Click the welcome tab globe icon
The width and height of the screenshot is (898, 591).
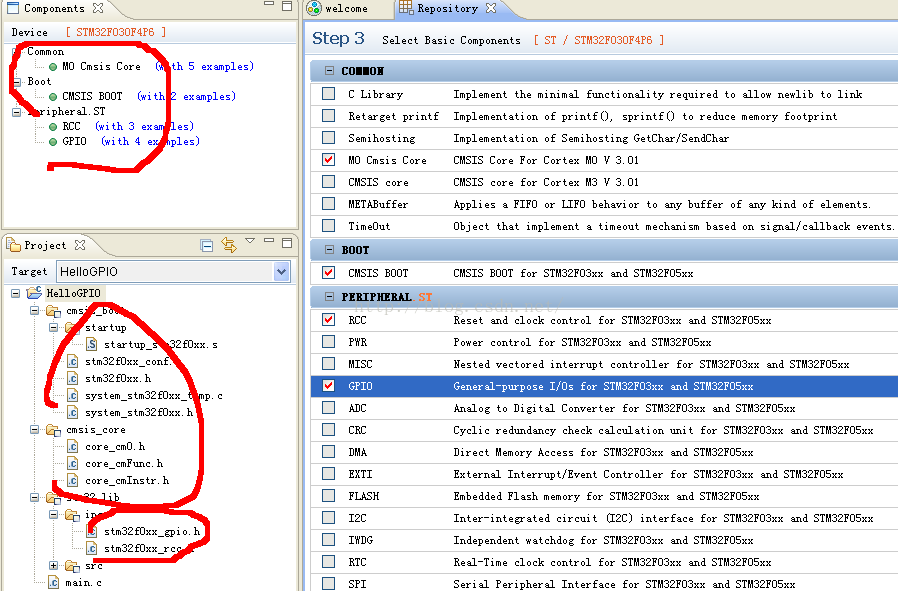pos(314,8)
